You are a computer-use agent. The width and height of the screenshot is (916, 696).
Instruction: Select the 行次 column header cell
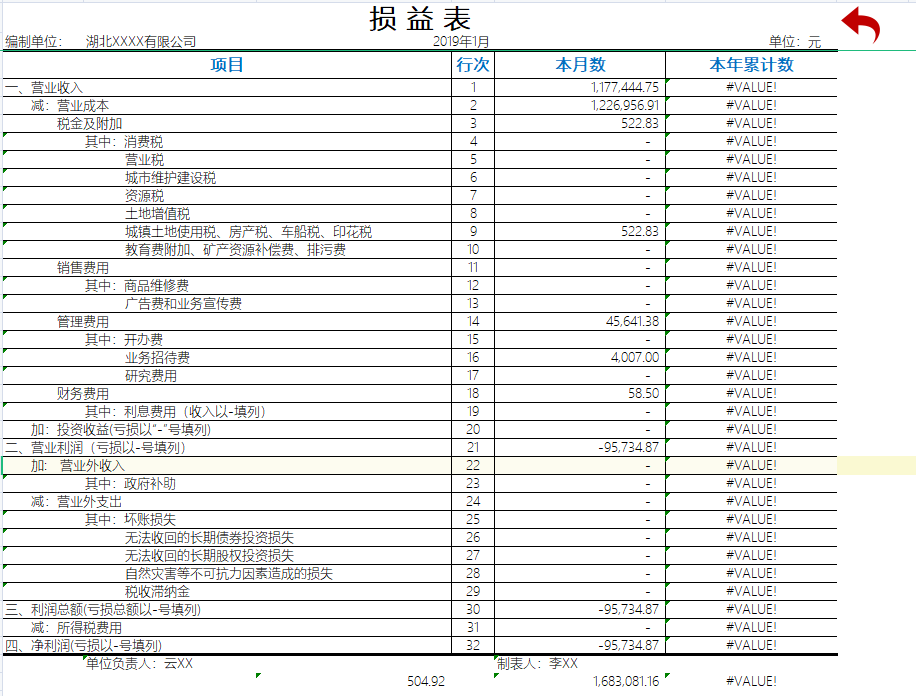click(469, 66)
